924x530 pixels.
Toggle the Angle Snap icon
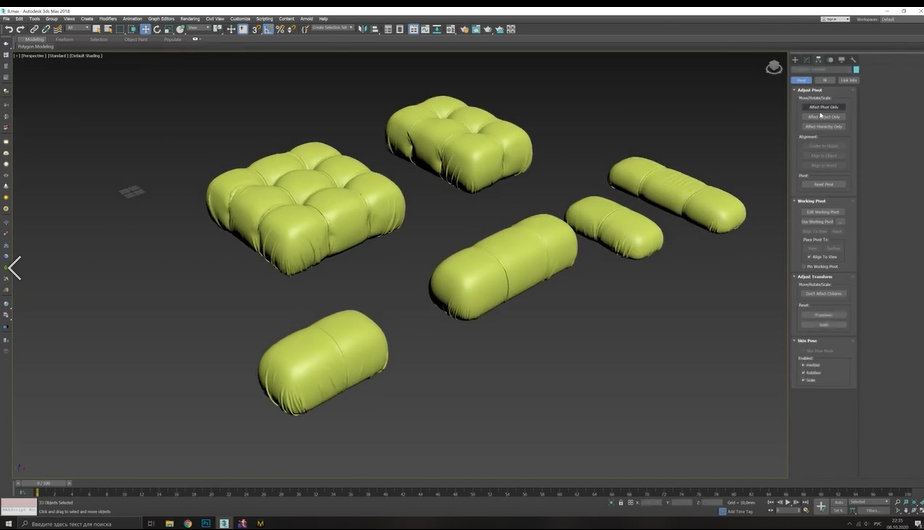coord(268,29)
